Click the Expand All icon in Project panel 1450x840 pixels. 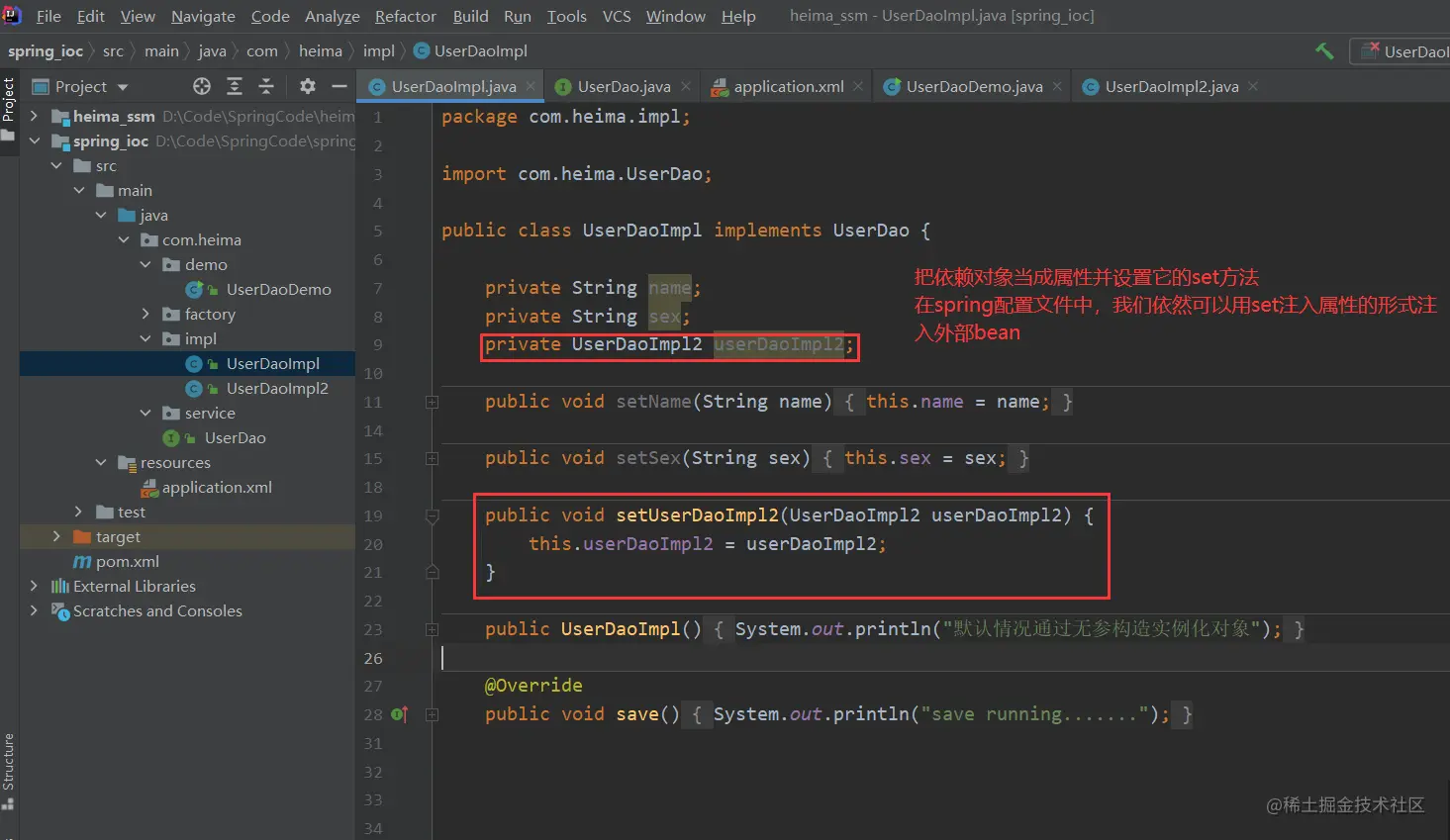pos(235,86)
